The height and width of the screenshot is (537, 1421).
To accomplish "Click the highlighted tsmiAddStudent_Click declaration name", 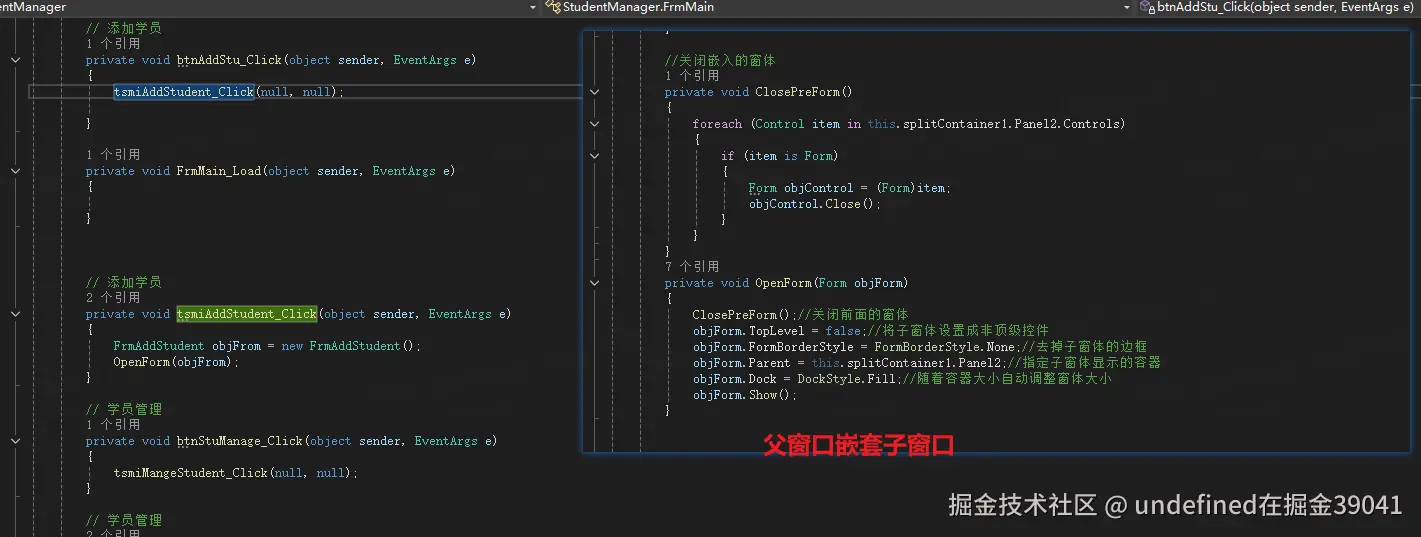I will click(247, 314).
